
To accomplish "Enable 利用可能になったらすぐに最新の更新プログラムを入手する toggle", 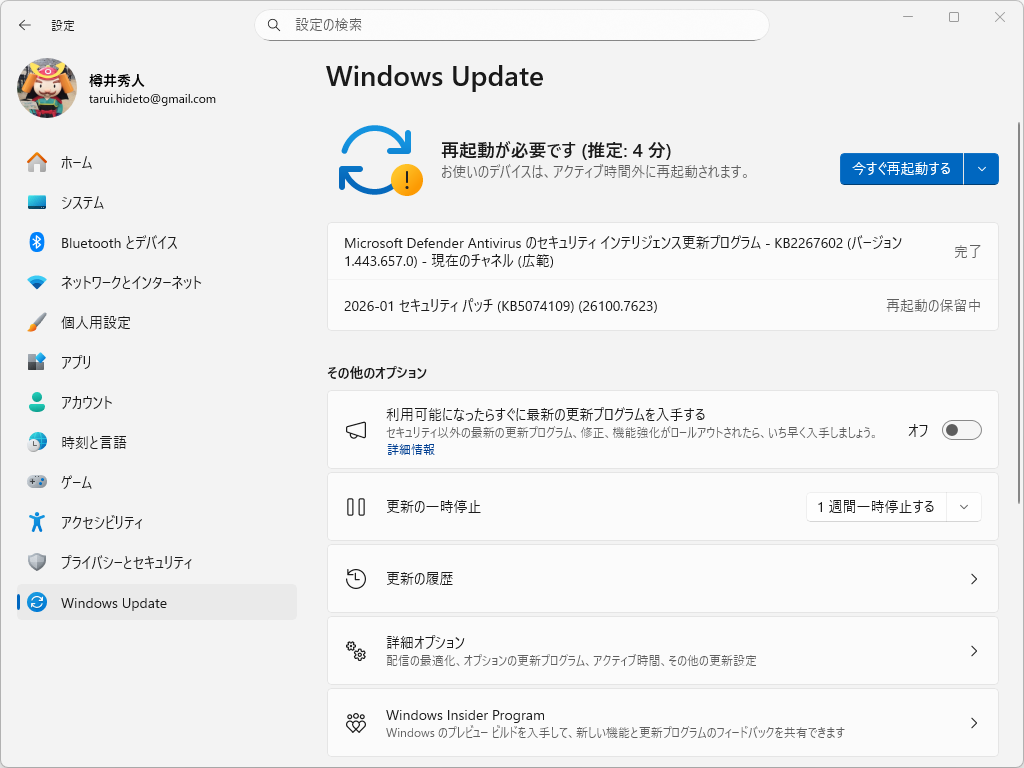I will (x=961, y=429).
